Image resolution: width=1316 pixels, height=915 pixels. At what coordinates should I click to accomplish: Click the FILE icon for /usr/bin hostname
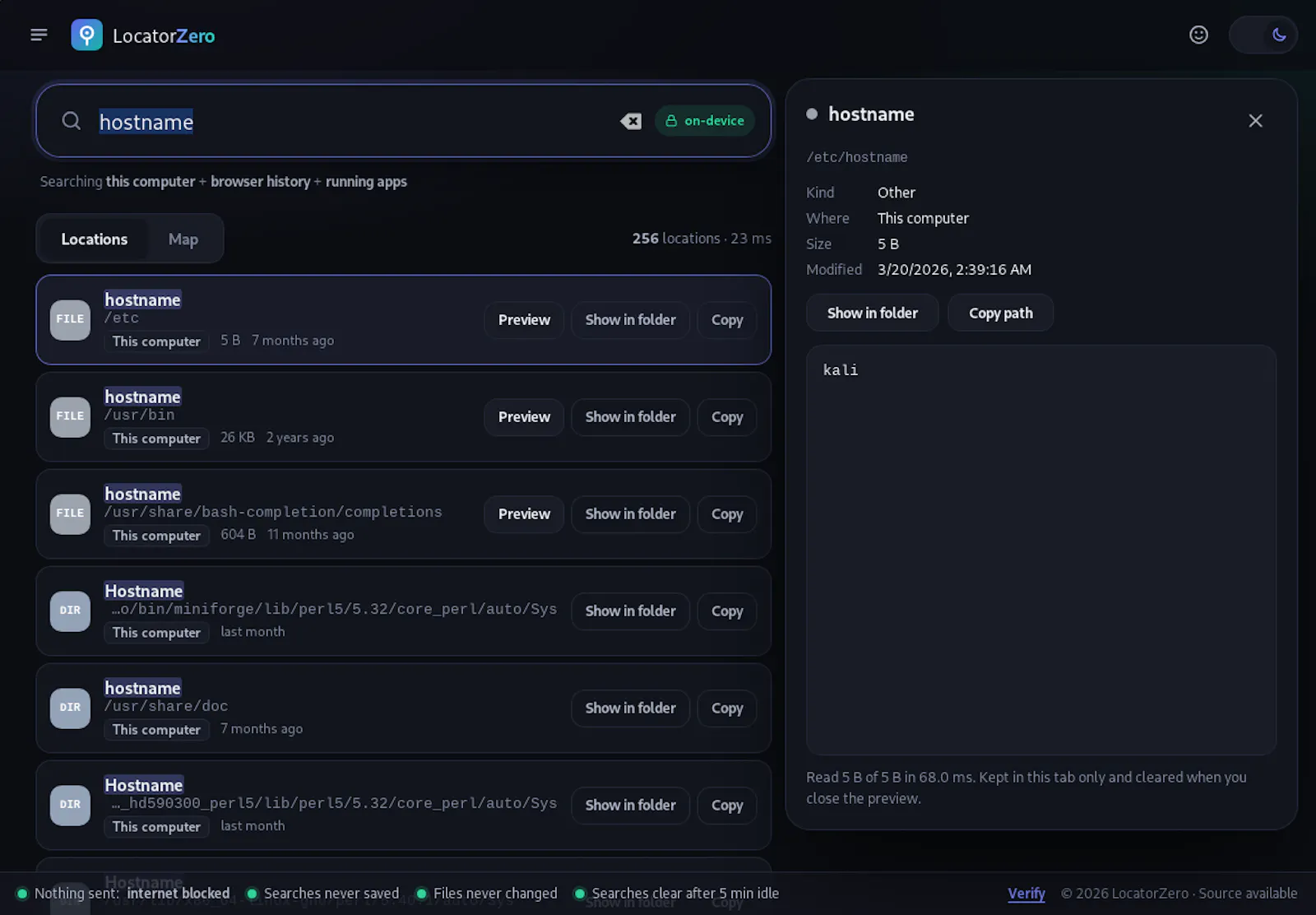(x=70, y=416)
